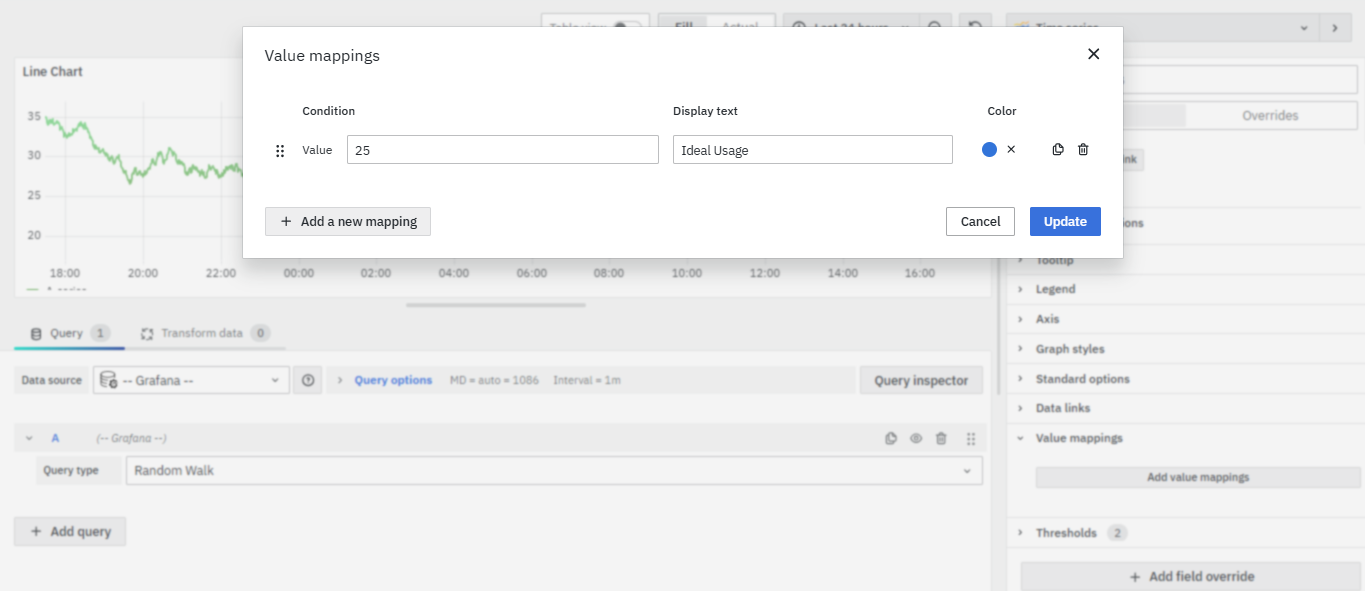Click the Display text input field
The height and width of the screenshot is (591, 1365).
[812, 150]
